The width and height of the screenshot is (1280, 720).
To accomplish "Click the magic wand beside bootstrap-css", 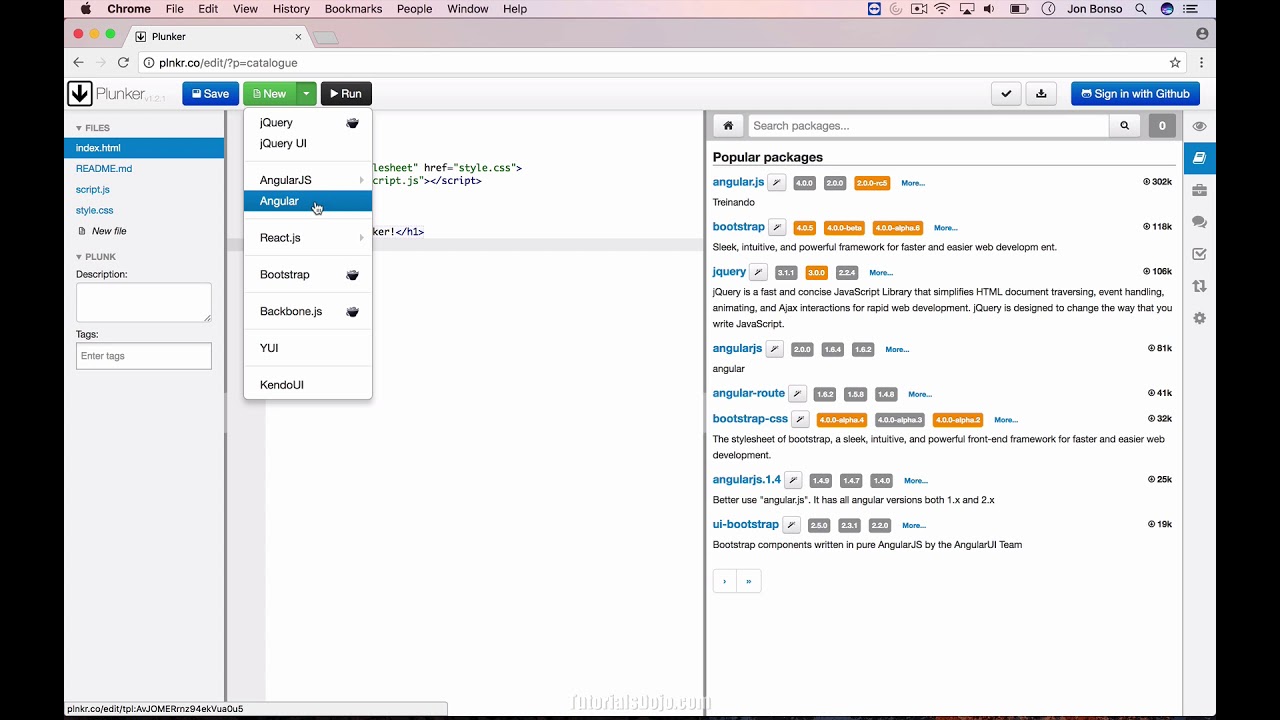I will pyautogui.click(x=800, y=419).
